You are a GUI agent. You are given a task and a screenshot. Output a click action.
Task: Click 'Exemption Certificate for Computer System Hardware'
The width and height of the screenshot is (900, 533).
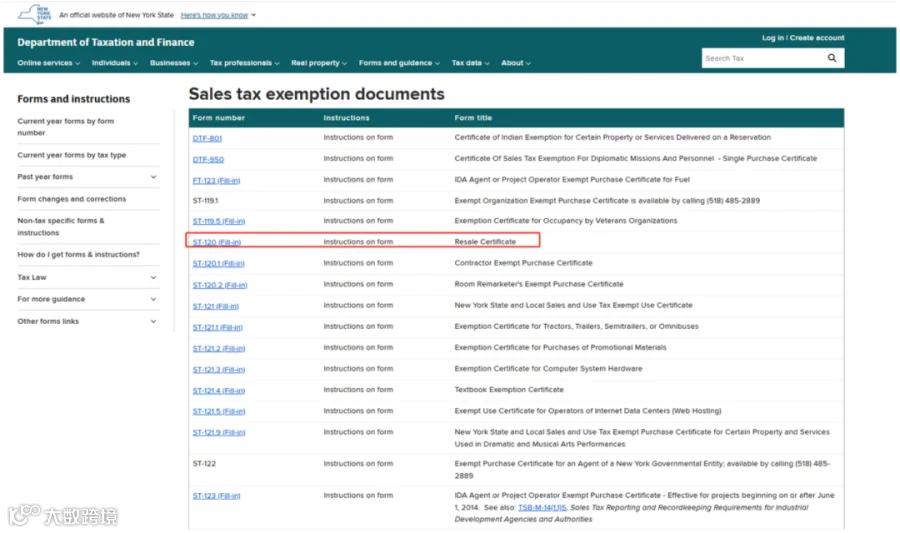pos(548,368)
